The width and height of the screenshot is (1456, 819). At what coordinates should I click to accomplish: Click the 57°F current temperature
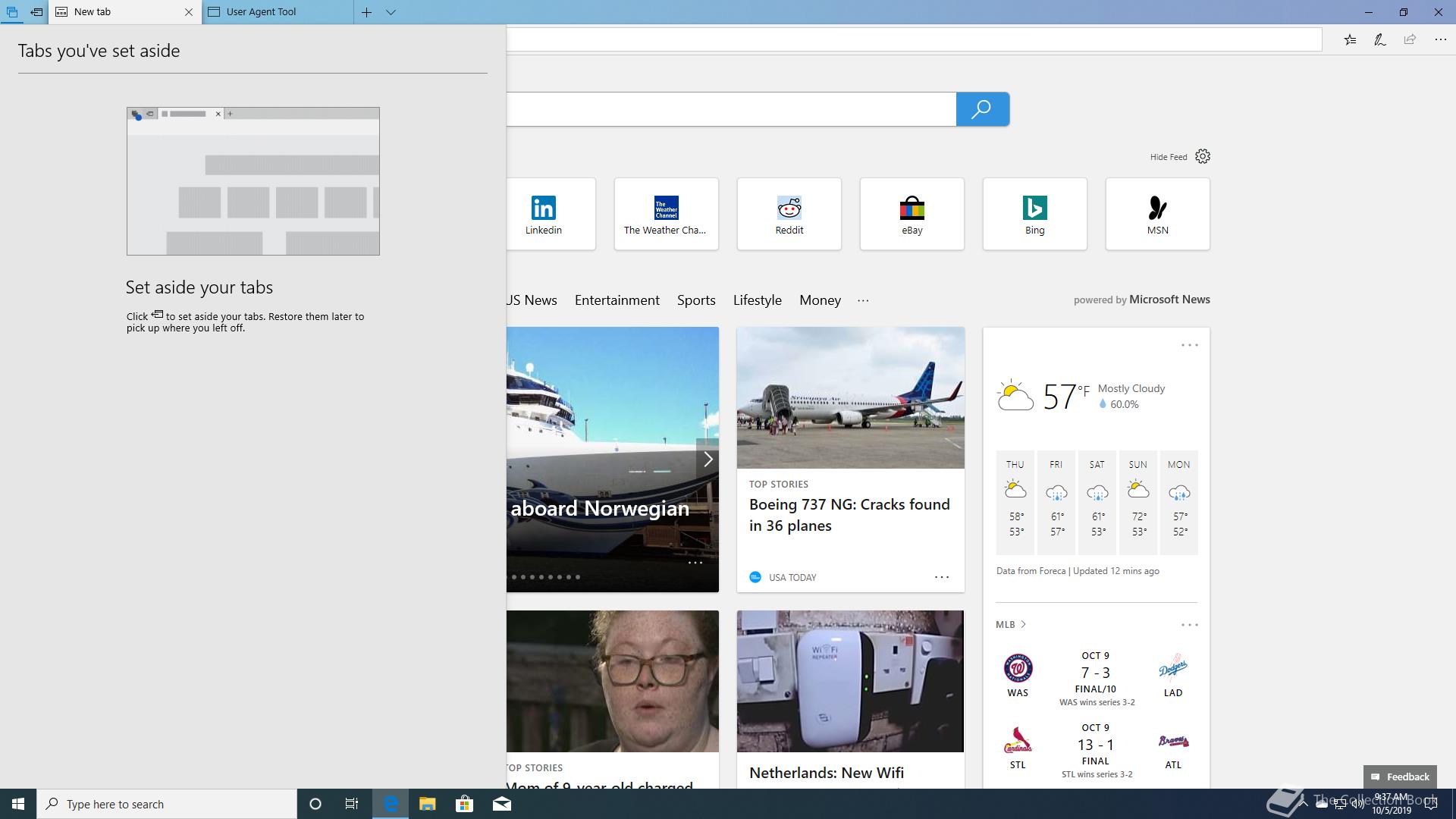[1065, 396]
